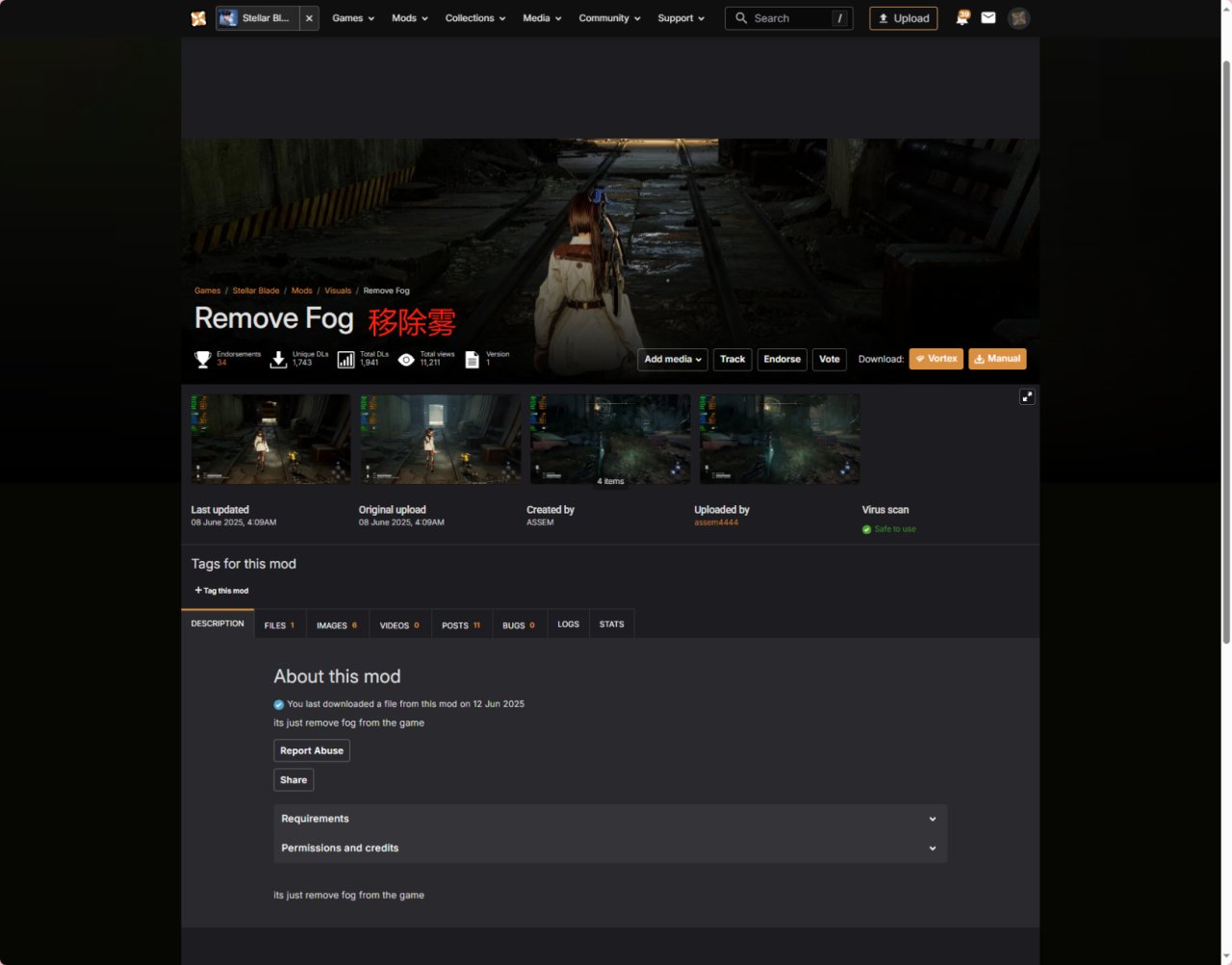Click the 'Virus scan' label
Screen dimensions: 1232x965
(885, 510)
